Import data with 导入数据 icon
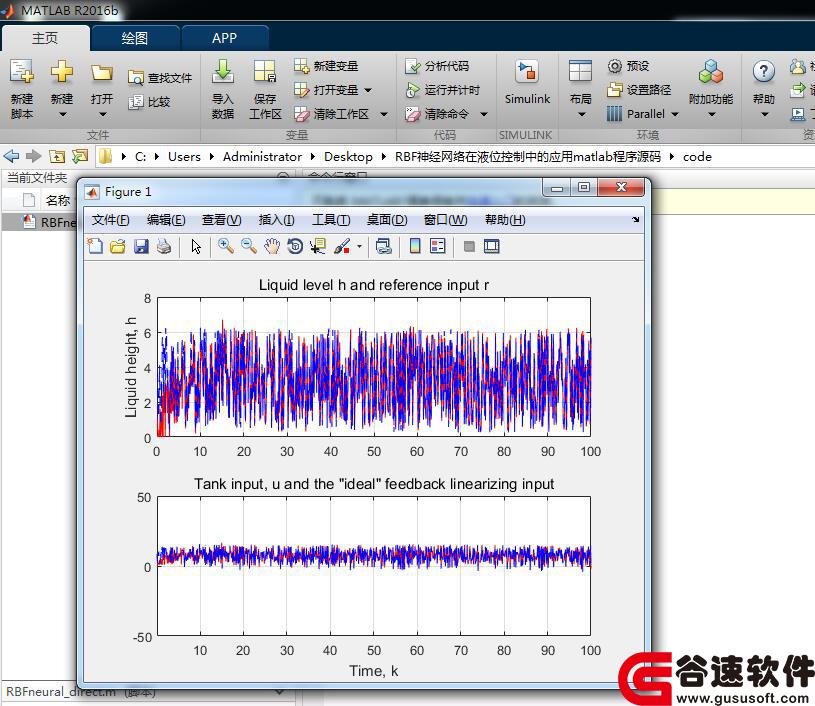This screenshot has height=706, width=815. pos(222,88)
